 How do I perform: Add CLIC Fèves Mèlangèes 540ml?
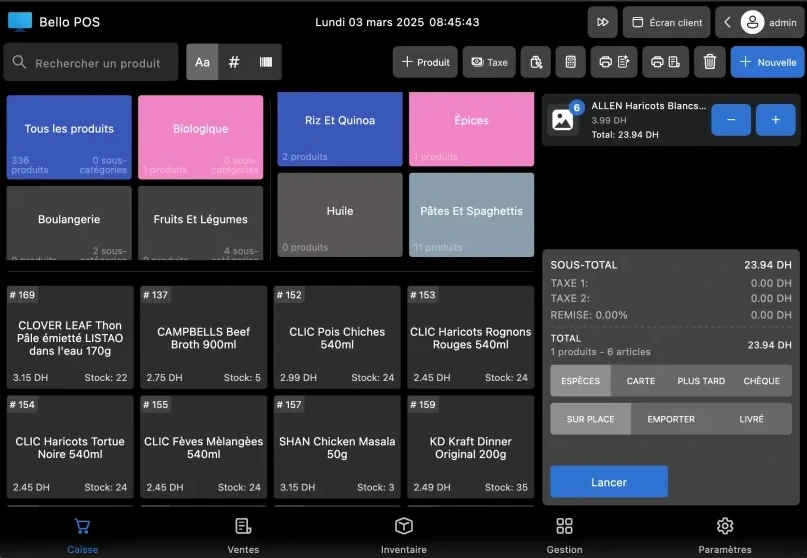[x=203, y=447]
